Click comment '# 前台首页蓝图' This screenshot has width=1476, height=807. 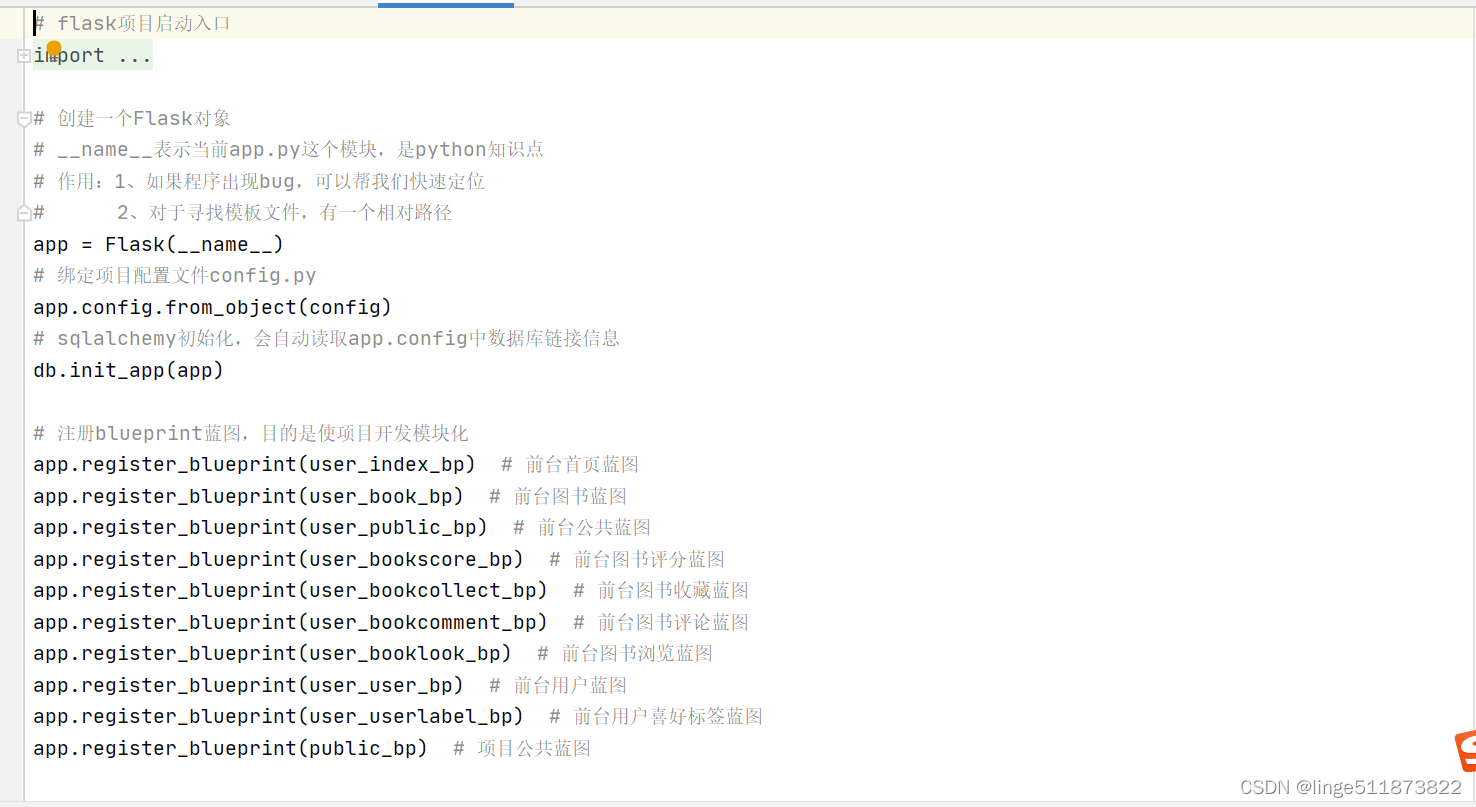pos(570,465)
